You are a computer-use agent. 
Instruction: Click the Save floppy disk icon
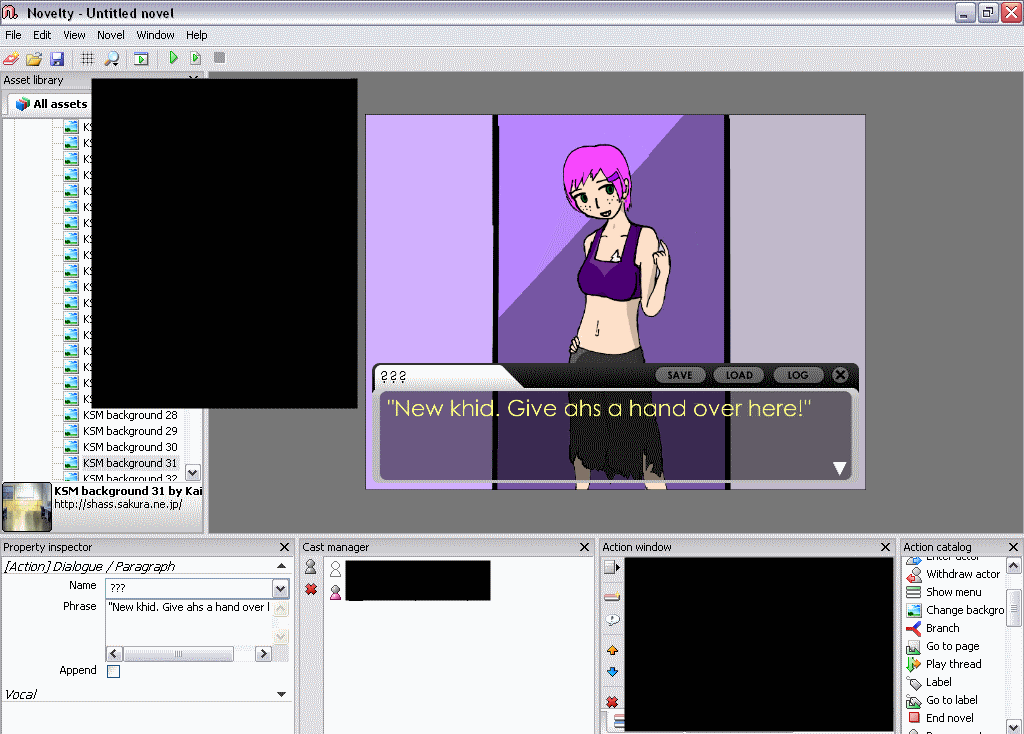(57, 59)
